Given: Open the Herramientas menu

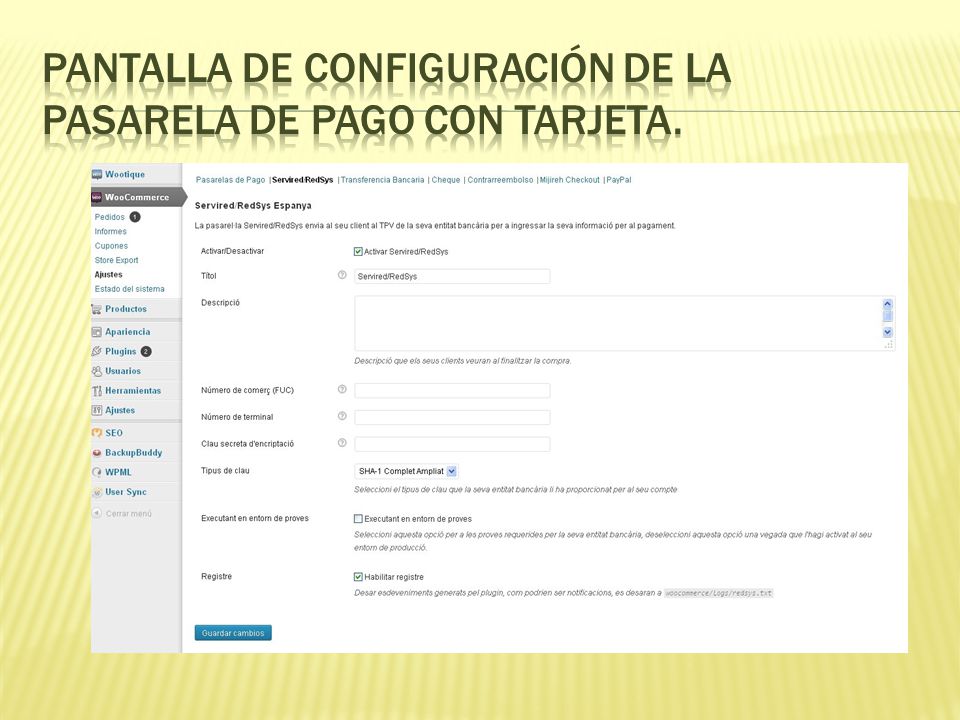Looking at the screenshot, I should pos(133,391).
